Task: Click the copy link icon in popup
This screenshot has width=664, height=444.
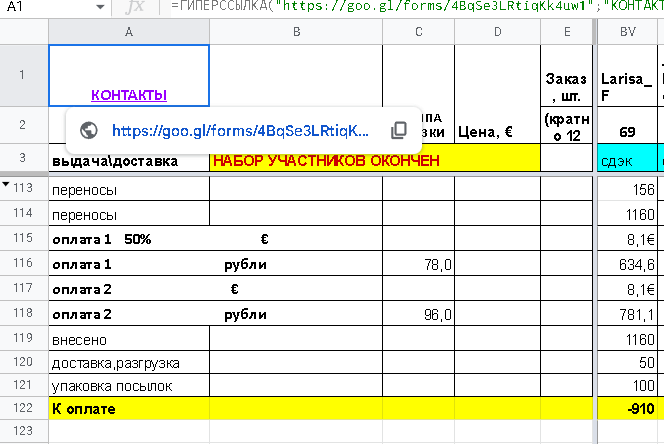Action: (x=398, y=130)
